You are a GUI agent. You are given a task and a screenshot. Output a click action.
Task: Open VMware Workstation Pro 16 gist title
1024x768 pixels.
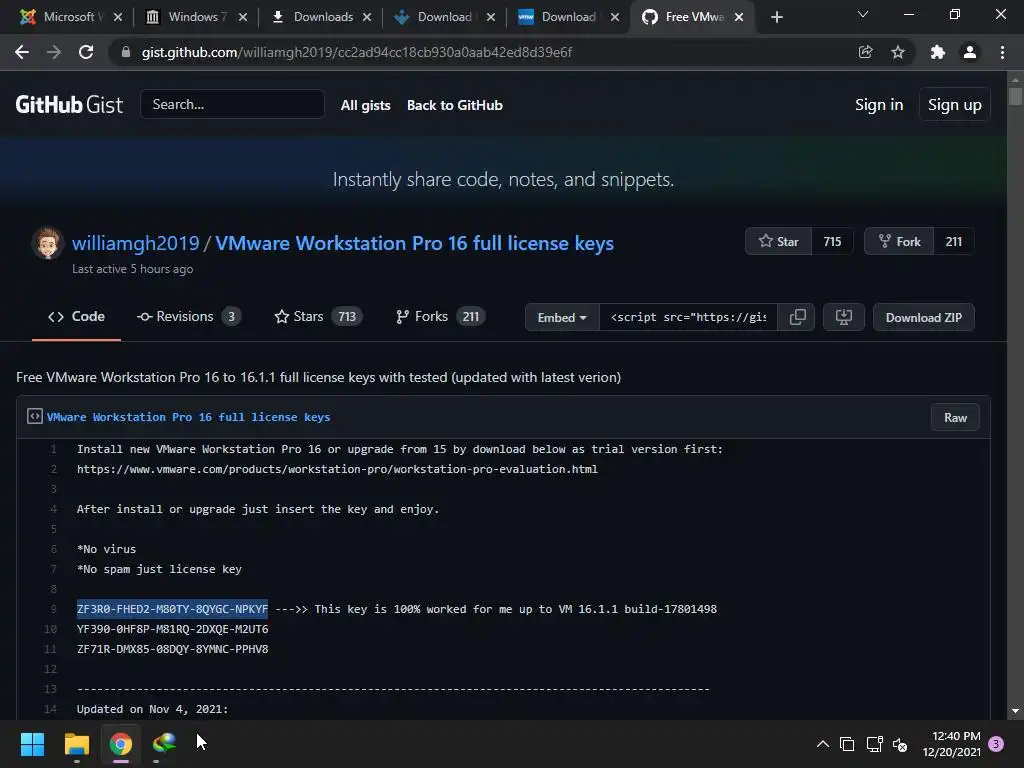click(x=415, y=243)
